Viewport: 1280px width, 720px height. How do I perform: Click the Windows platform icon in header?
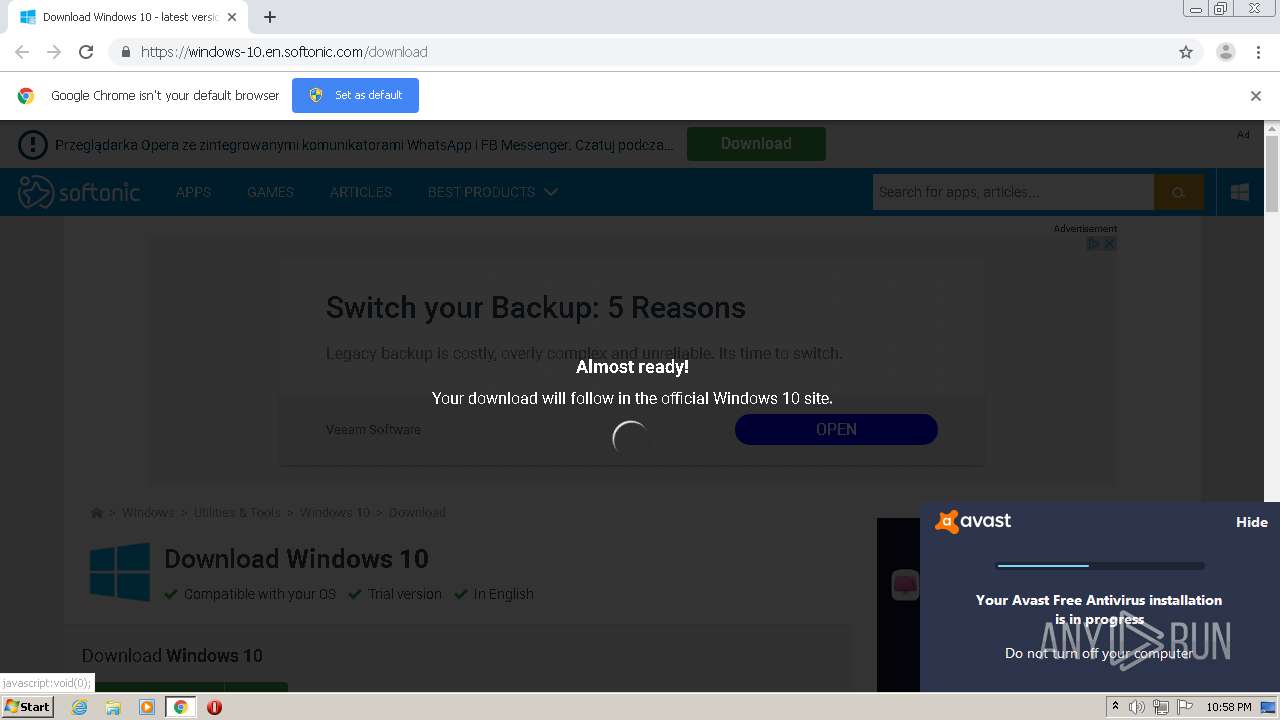pyautogui.click(x=1240, y=192)
